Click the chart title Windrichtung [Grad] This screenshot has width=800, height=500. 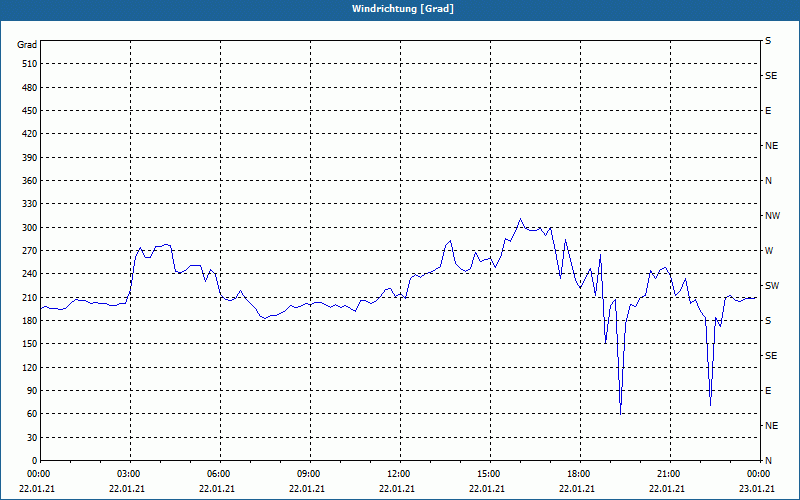point(403,9)
